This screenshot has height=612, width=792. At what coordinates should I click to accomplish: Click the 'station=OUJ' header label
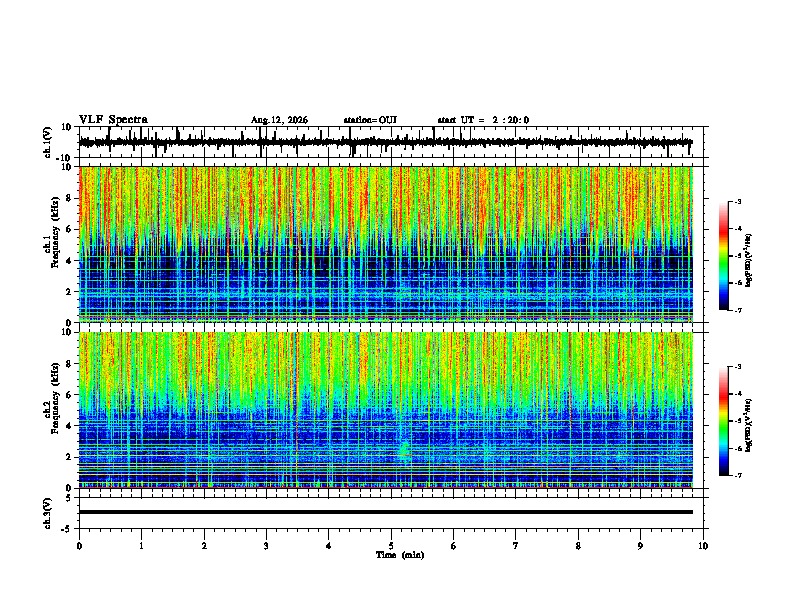[370, 120]
